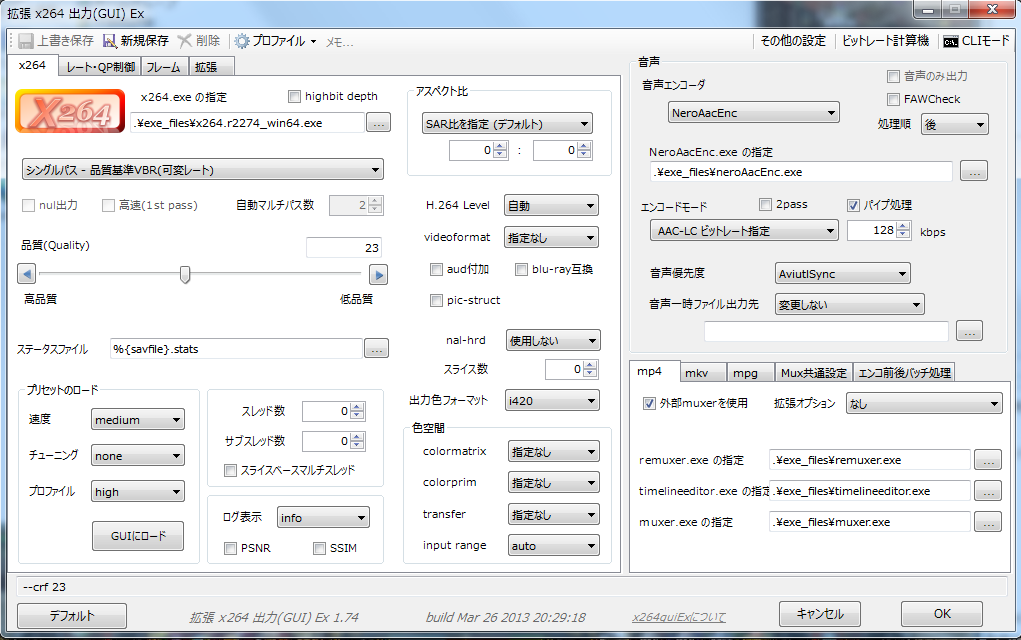Enable audio 2pass checkbox
The image size is (1021, 640).
pyautogui.click(x=766, y=204)
